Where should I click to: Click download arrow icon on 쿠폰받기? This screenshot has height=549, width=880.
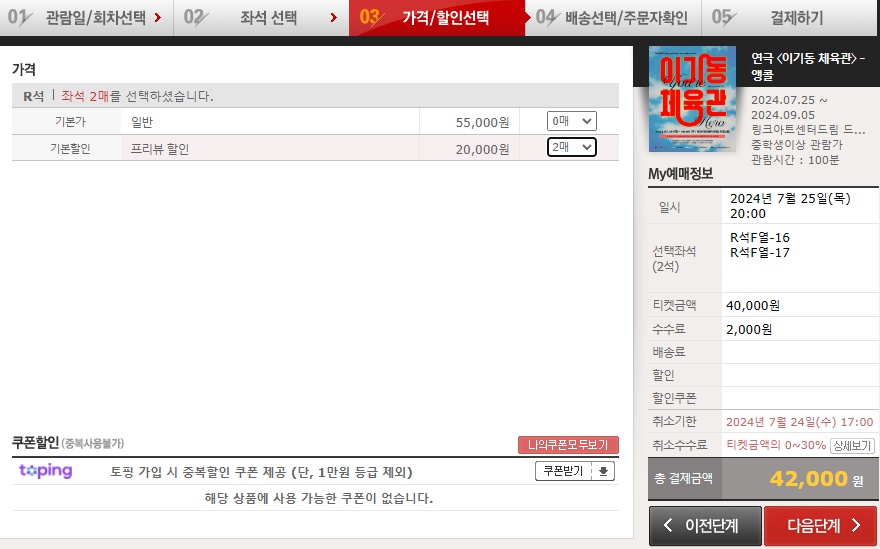point(603,471)
